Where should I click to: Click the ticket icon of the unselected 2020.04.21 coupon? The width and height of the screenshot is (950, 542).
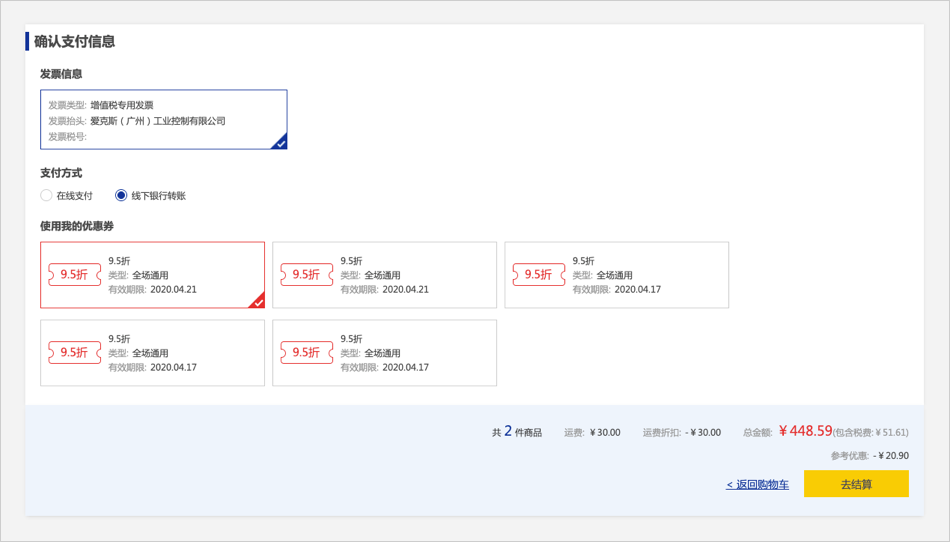point(307,274)
